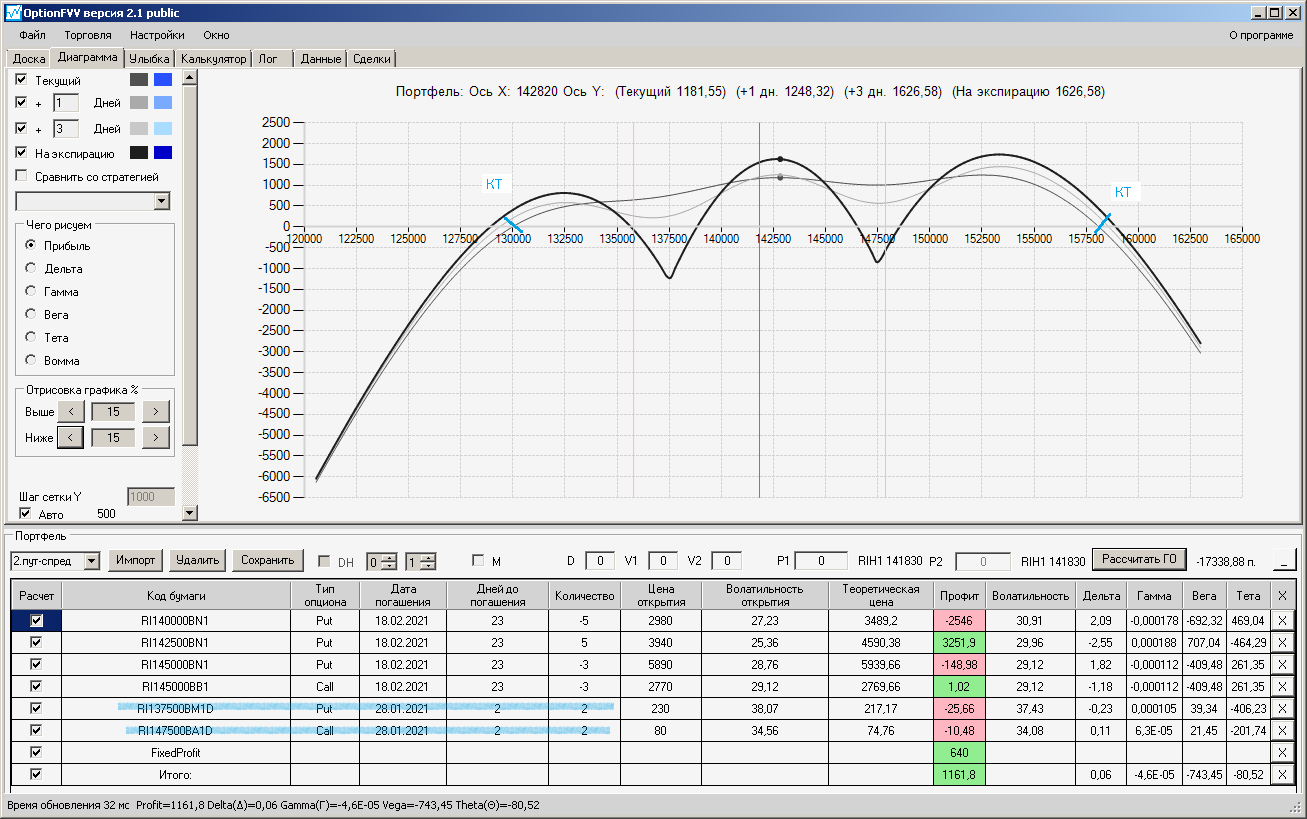
Task: Open the portfolio name dropdown
Action: pos(92,561)
